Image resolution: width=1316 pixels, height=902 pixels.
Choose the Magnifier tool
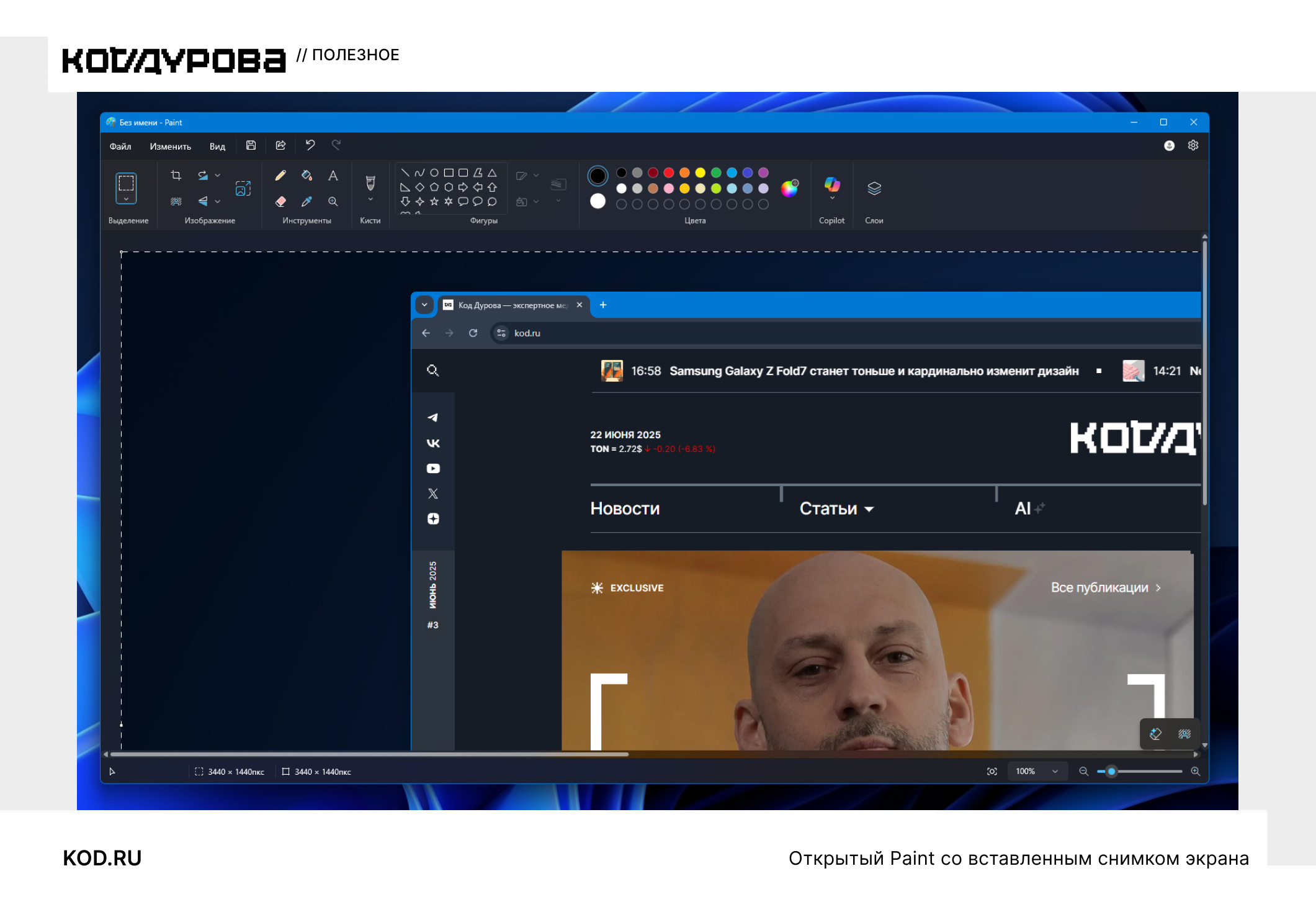pos(333,201)
